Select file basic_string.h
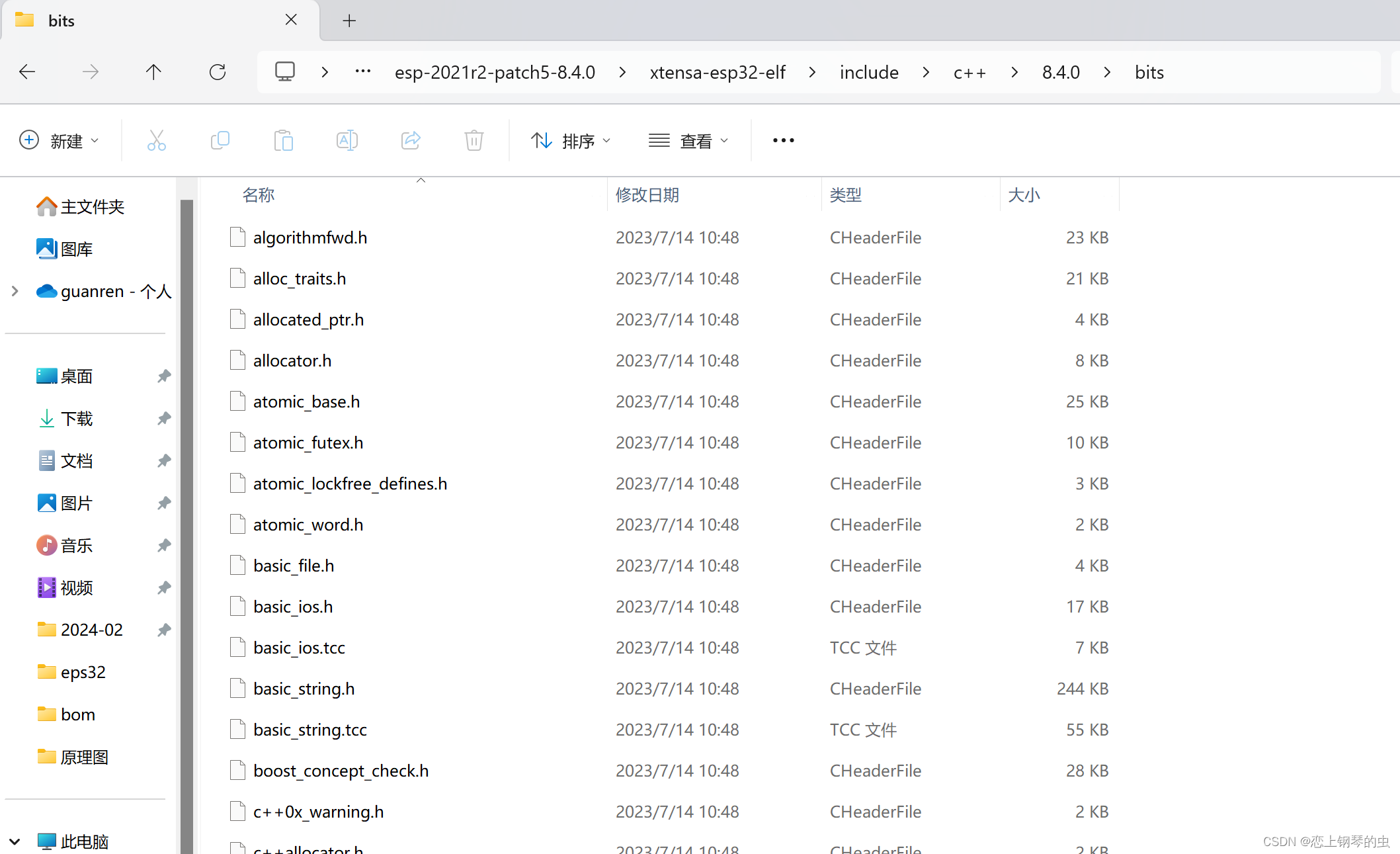This screenshot has width=1400, height=854. 304,689
